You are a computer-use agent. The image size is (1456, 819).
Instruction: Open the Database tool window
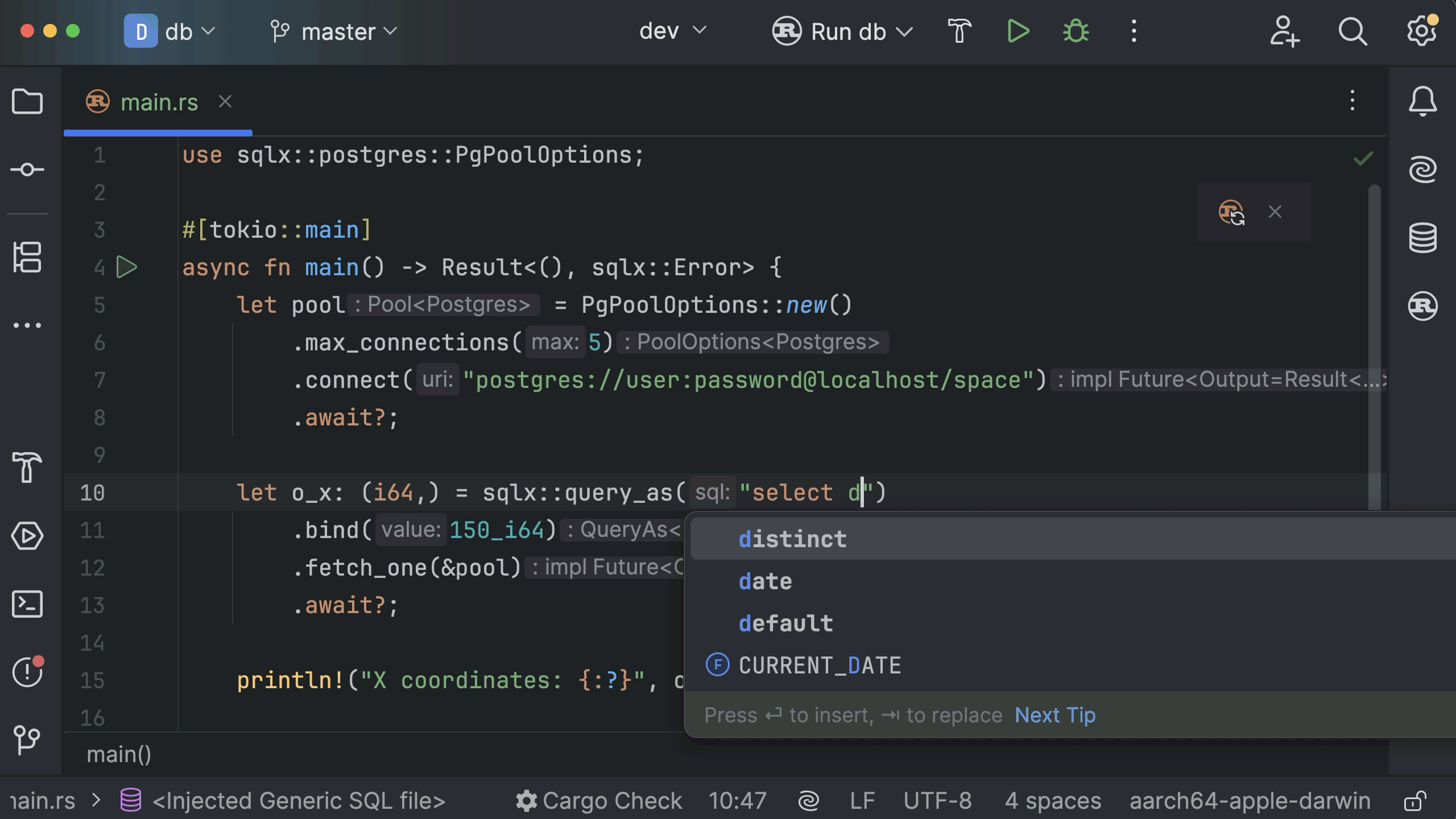(1422, 238)
